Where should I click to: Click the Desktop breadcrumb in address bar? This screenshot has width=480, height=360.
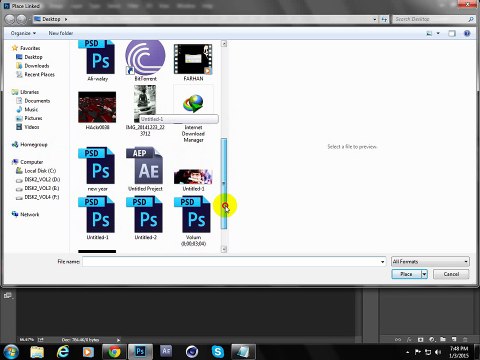(51, 19)
